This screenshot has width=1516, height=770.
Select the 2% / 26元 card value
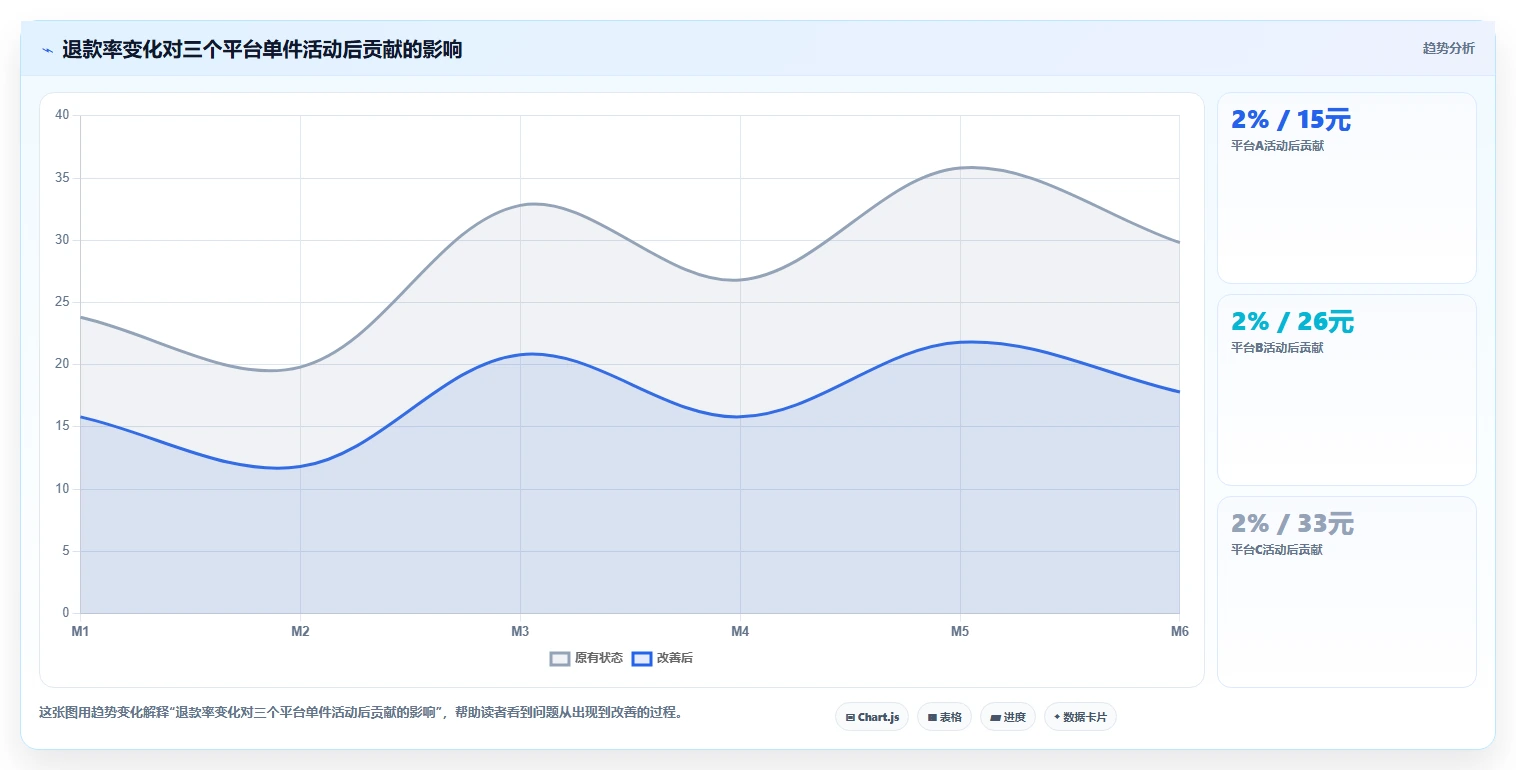[x=1292, y=322]
